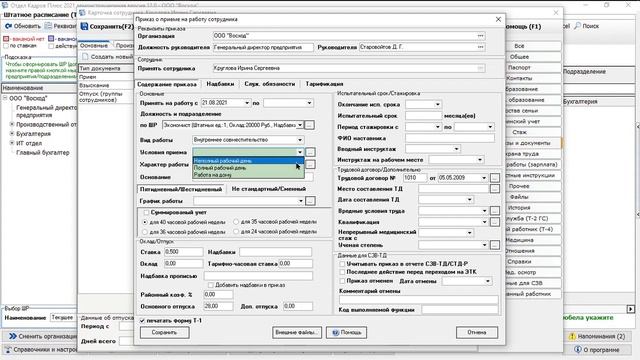The width and height of the screenshot is (640, 360).
Task: Toggle Суммированный учет checkbox
Action: (x=146, y=212)
